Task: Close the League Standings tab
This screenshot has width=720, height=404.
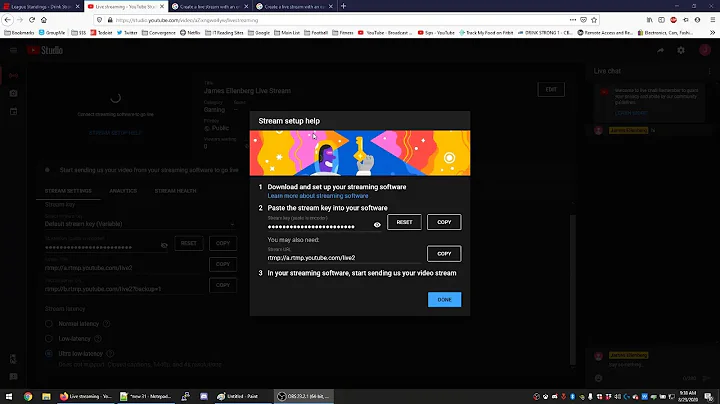Action: tap(77, 6)
